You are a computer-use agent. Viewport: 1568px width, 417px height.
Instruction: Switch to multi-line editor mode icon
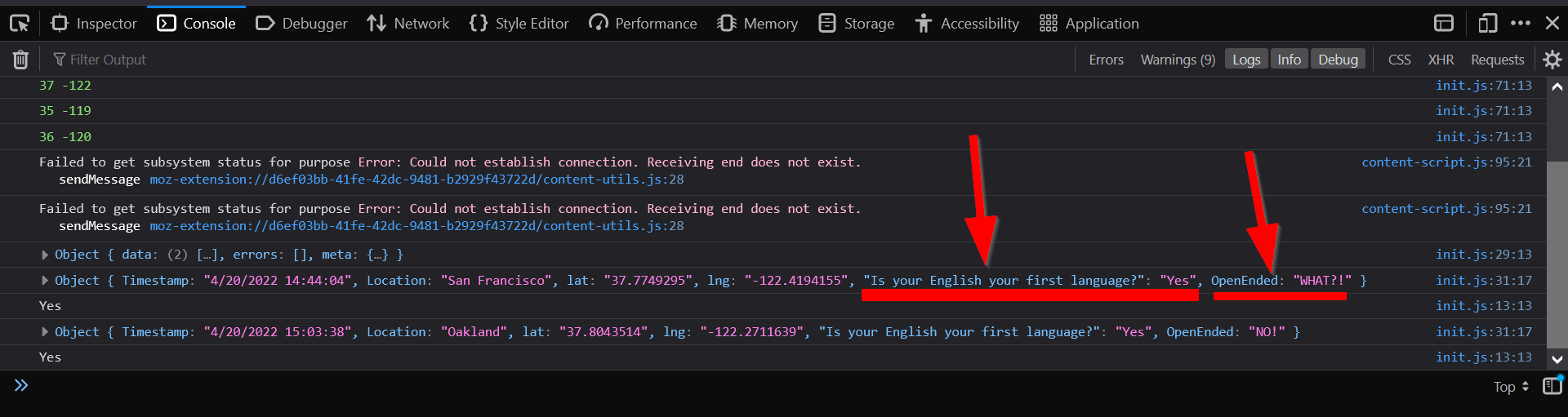click(x=1552, y=386)
